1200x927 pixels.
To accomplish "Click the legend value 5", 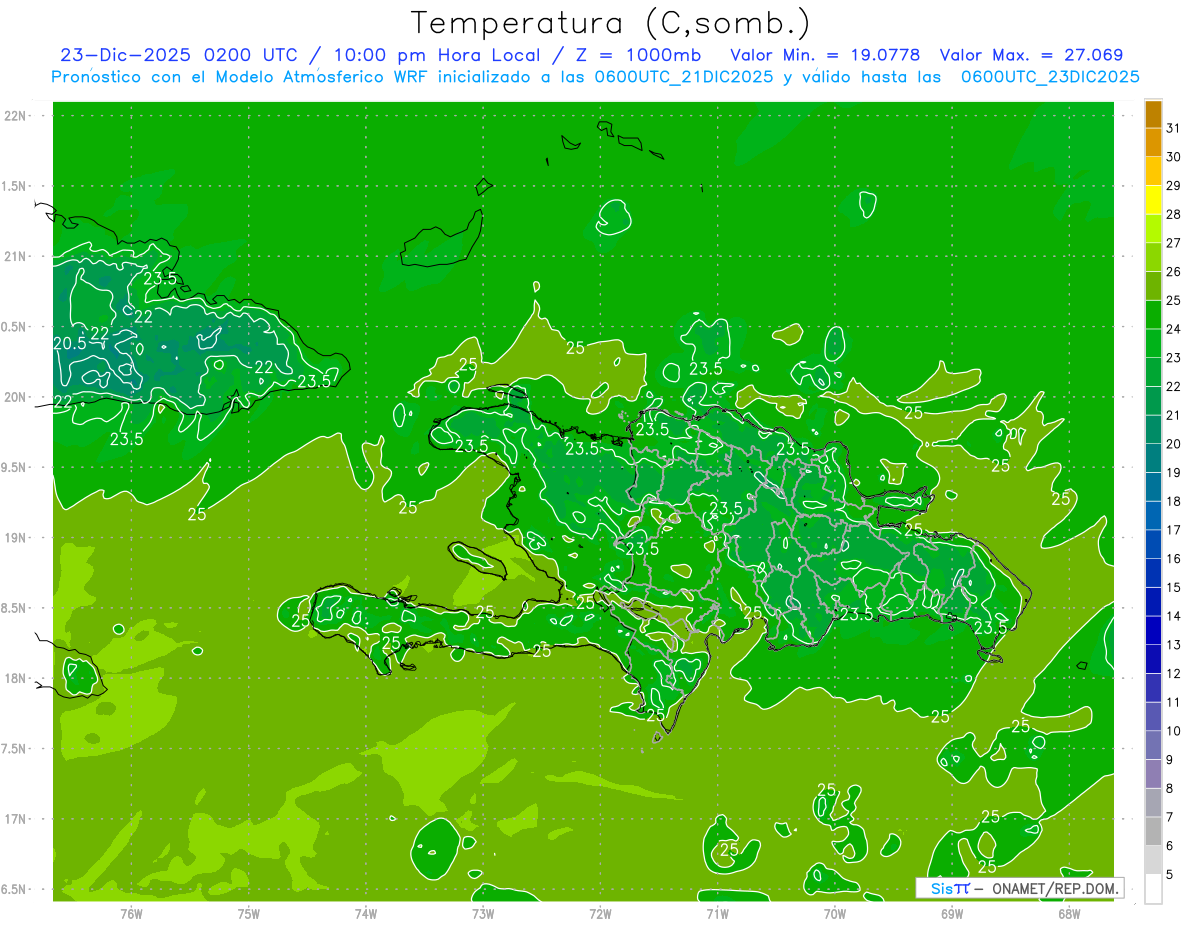I will (1170, 875).
